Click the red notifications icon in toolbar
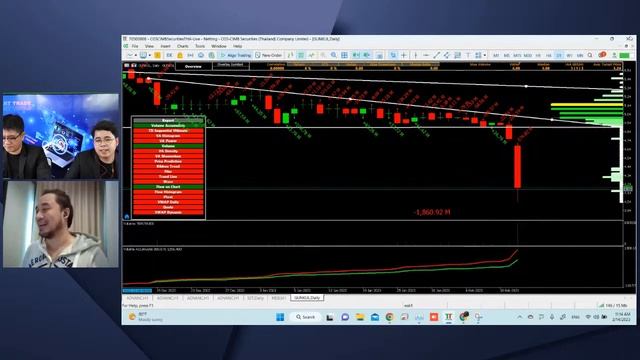 602,55
